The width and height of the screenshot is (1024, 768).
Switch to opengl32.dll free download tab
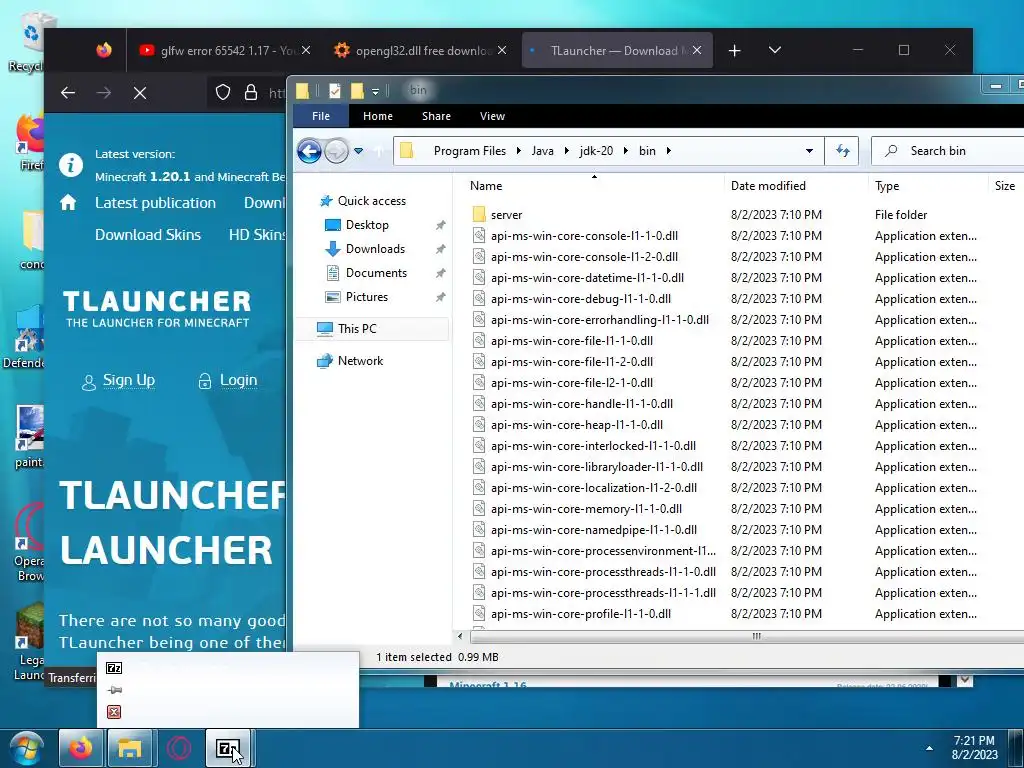[420, 50]
